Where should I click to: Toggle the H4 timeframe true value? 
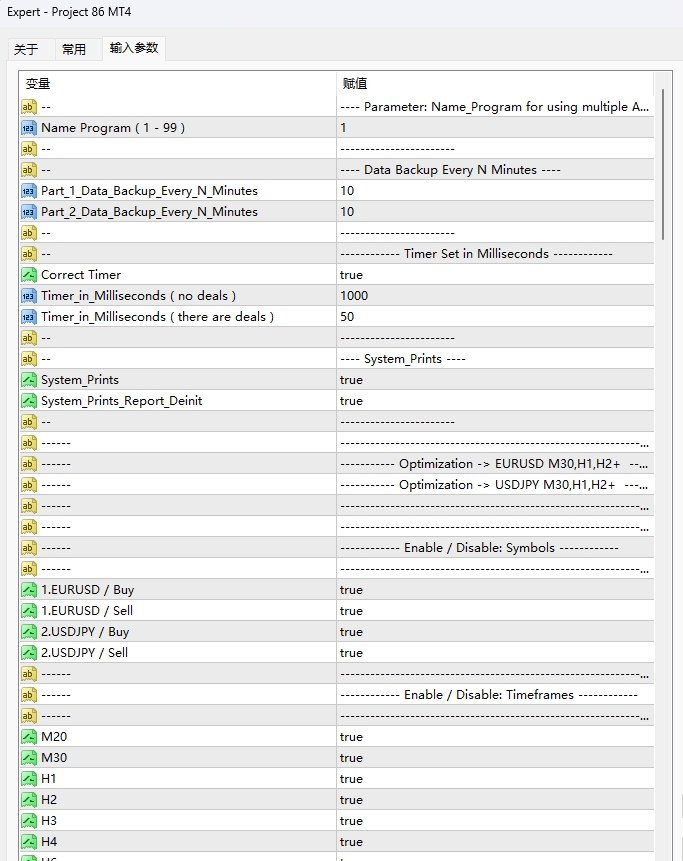[x=352, y=842]
